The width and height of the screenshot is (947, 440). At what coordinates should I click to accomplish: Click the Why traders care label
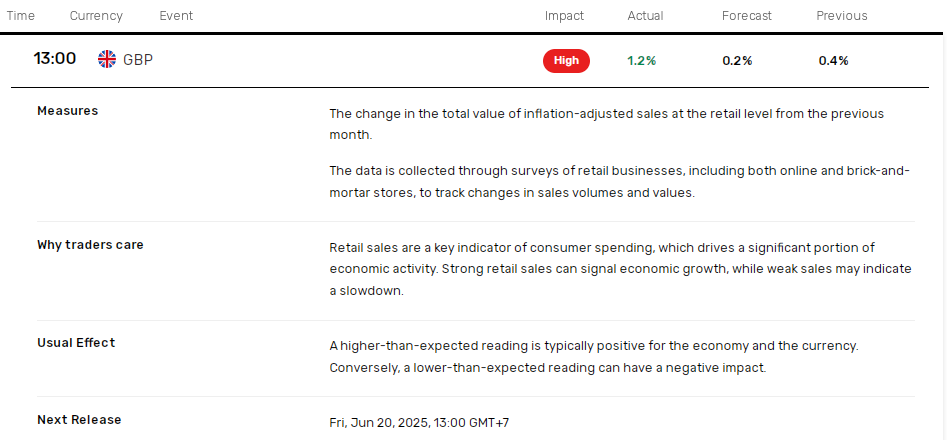click(91, 245)
